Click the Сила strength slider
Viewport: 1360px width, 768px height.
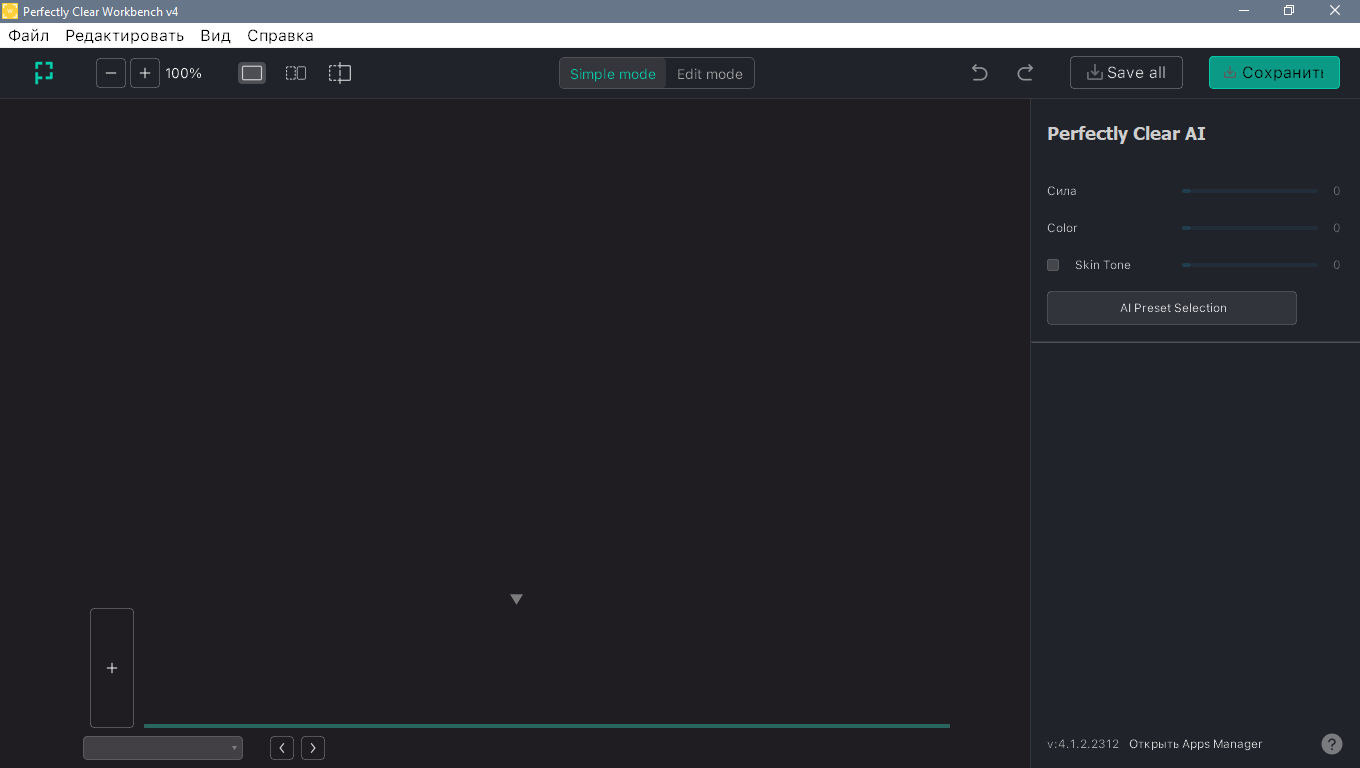click(x=1249, y=191)
